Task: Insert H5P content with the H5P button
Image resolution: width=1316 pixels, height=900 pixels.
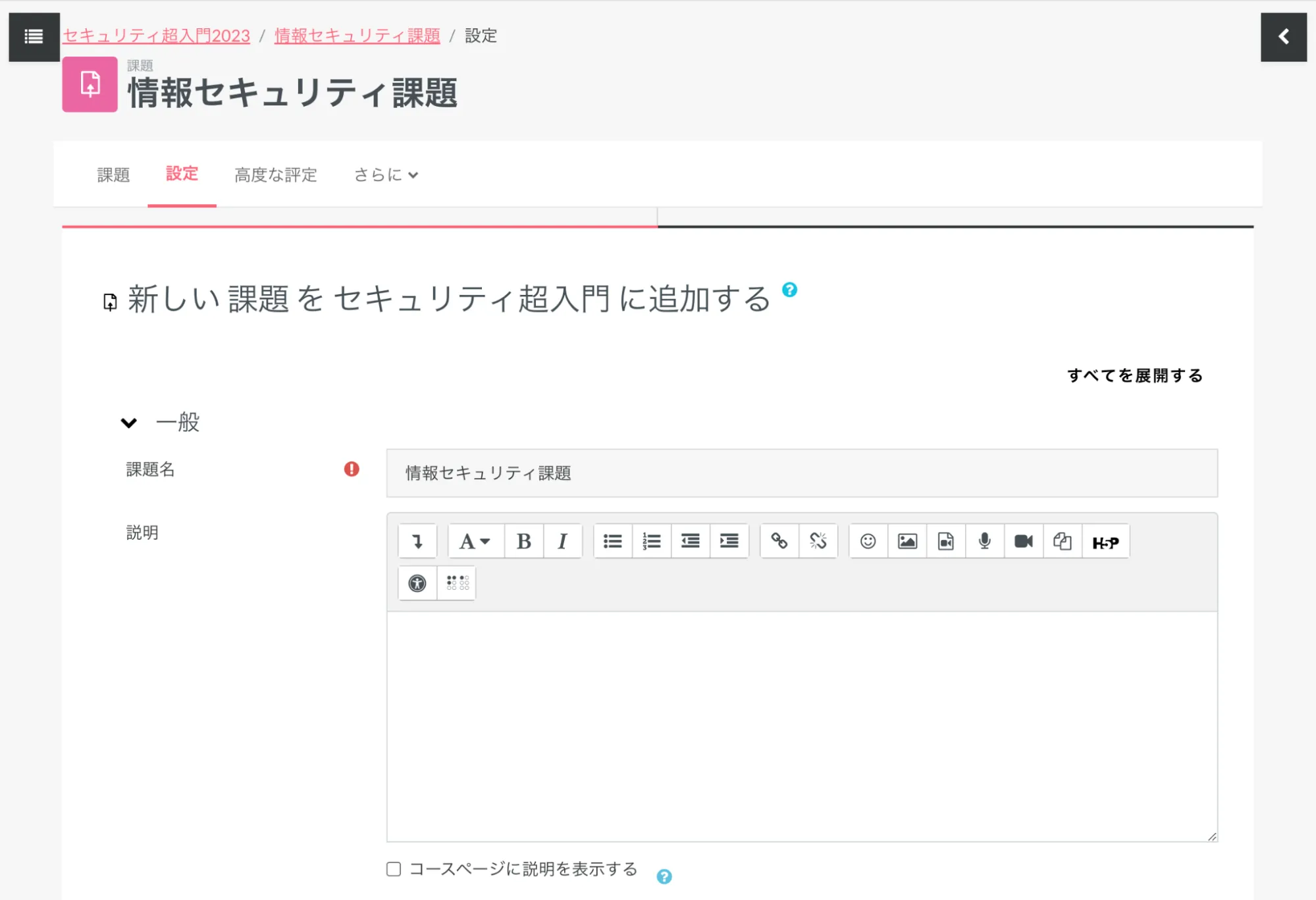Action: click(1105, 541)
